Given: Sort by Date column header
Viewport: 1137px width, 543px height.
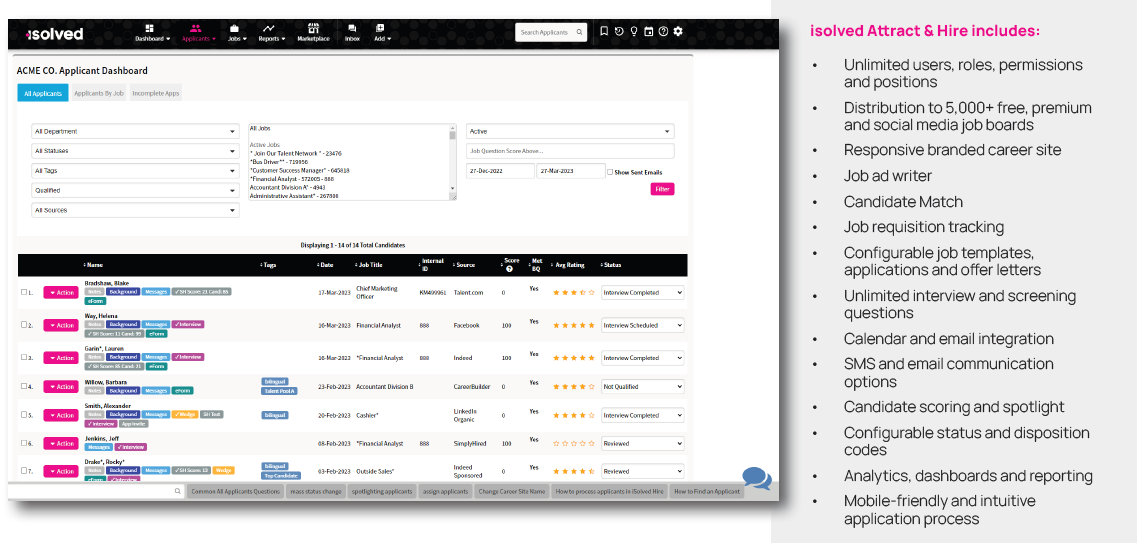Looking at the screenshot, I should [325, 265].
